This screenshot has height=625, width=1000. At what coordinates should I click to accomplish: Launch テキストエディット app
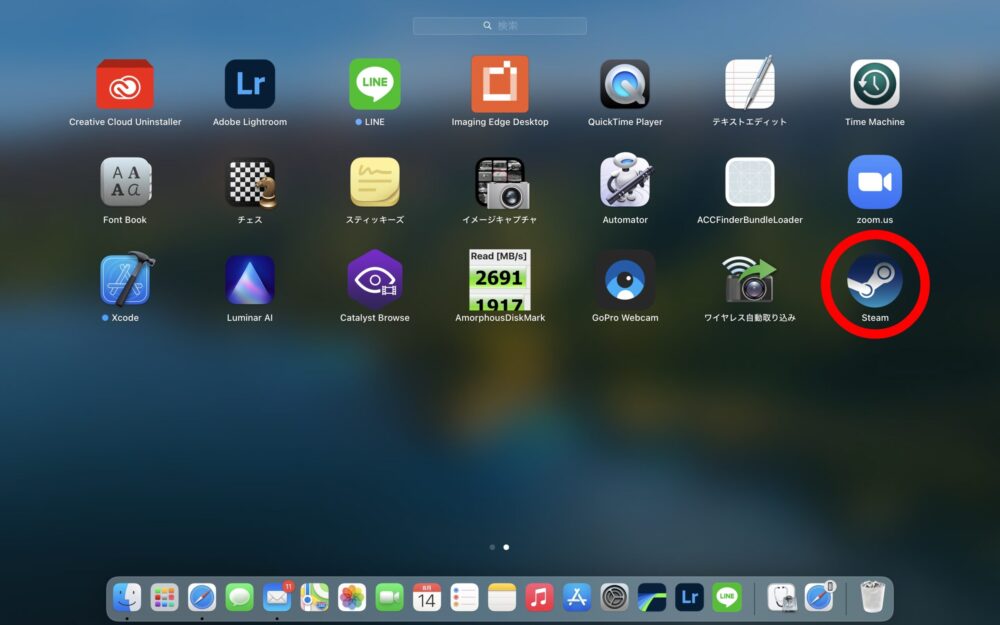[x=750, y=83]
